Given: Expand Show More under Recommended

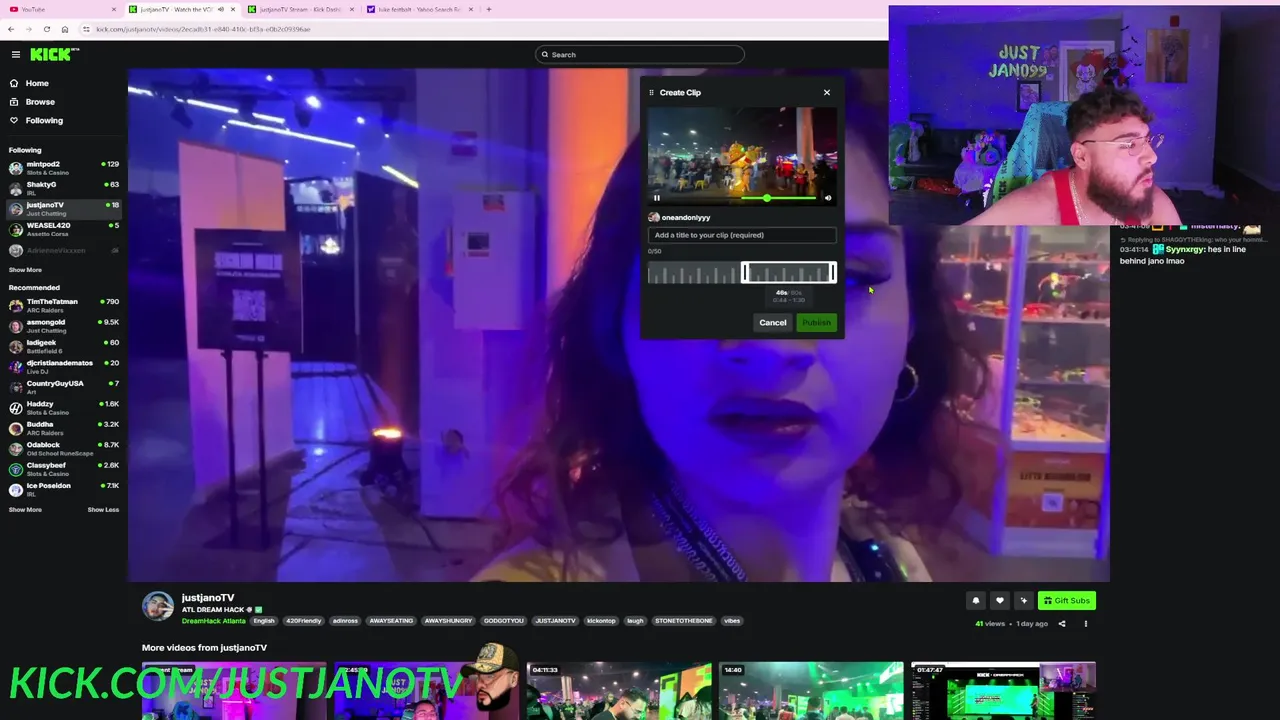Looking at the screenshot, I should (25, 510).
